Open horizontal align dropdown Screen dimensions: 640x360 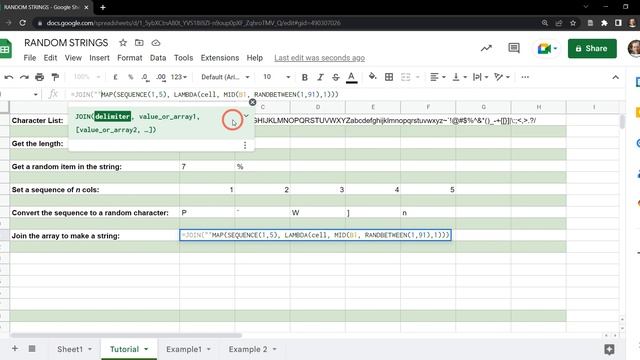tap(438, 77)
